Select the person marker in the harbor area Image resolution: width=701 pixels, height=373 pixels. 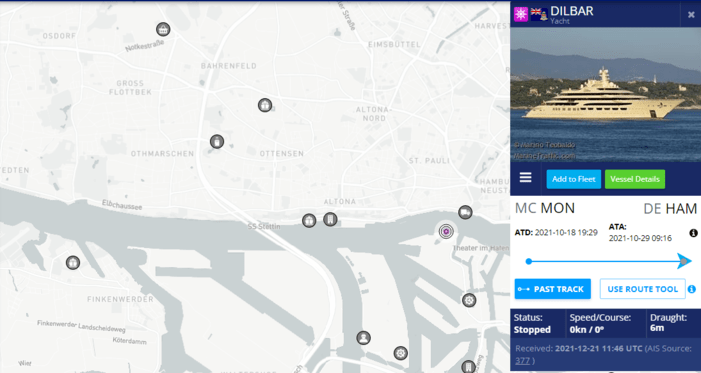point(363,338)
